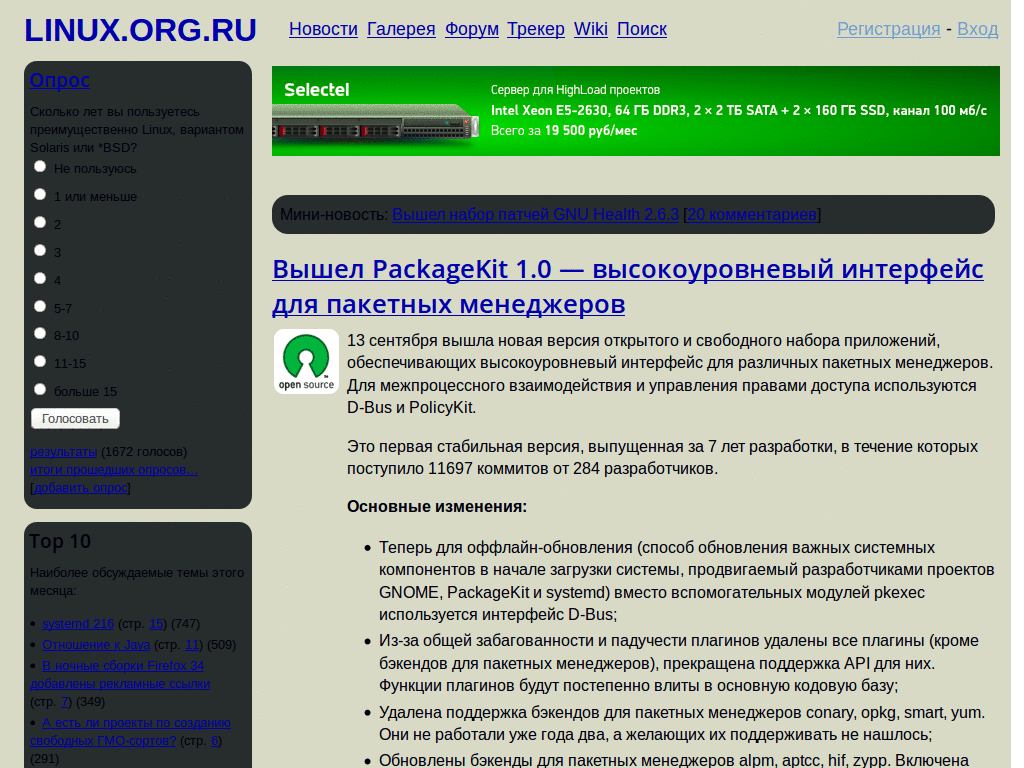Go to LINUX.ORG.RU home logo
The image size is (1024, 768).
click(140, 30)
